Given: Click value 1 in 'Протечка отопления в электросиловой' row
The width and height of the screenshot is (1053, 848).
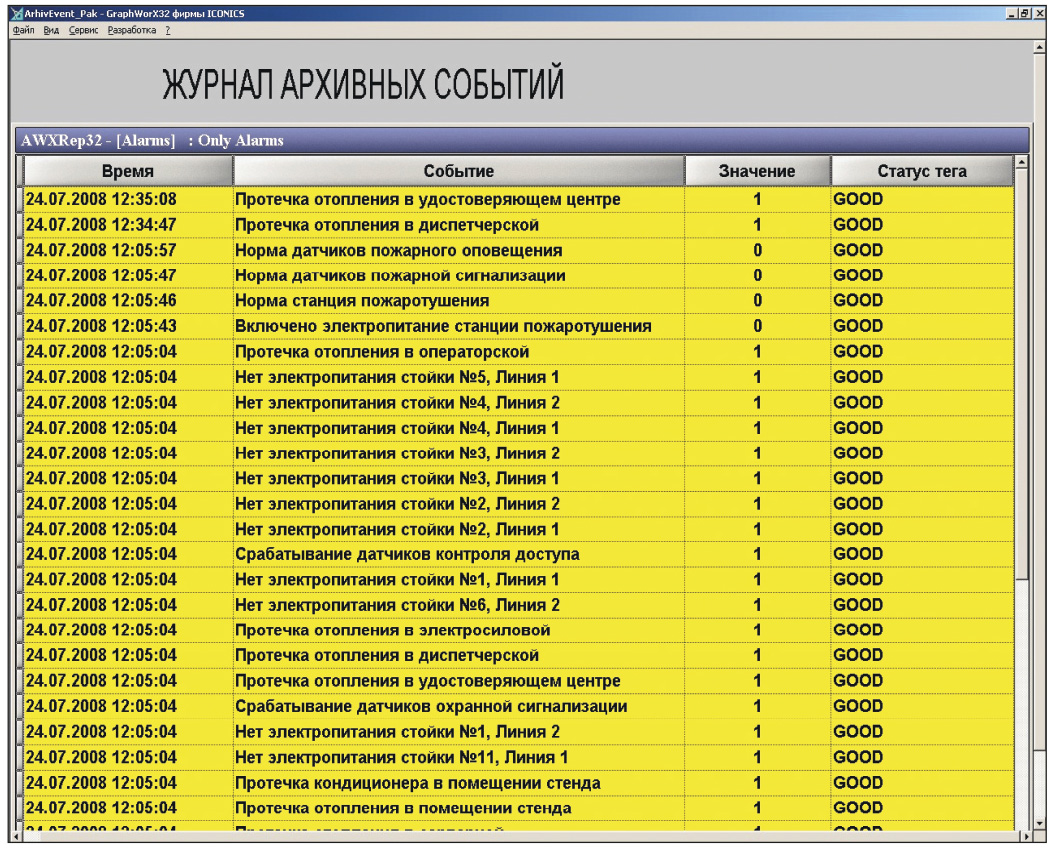Looking at the screenshot, I should 758,630.
